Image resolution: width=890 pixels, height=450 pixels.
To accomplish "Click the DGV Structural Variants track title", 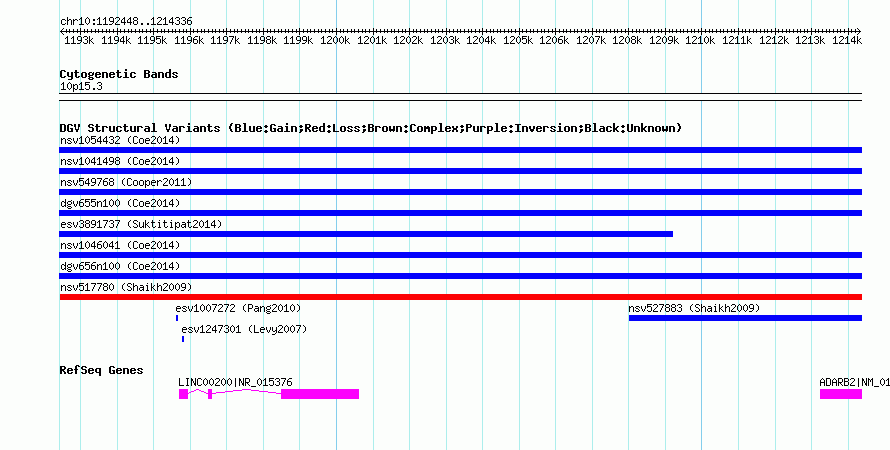I will [x=371, y=128].
